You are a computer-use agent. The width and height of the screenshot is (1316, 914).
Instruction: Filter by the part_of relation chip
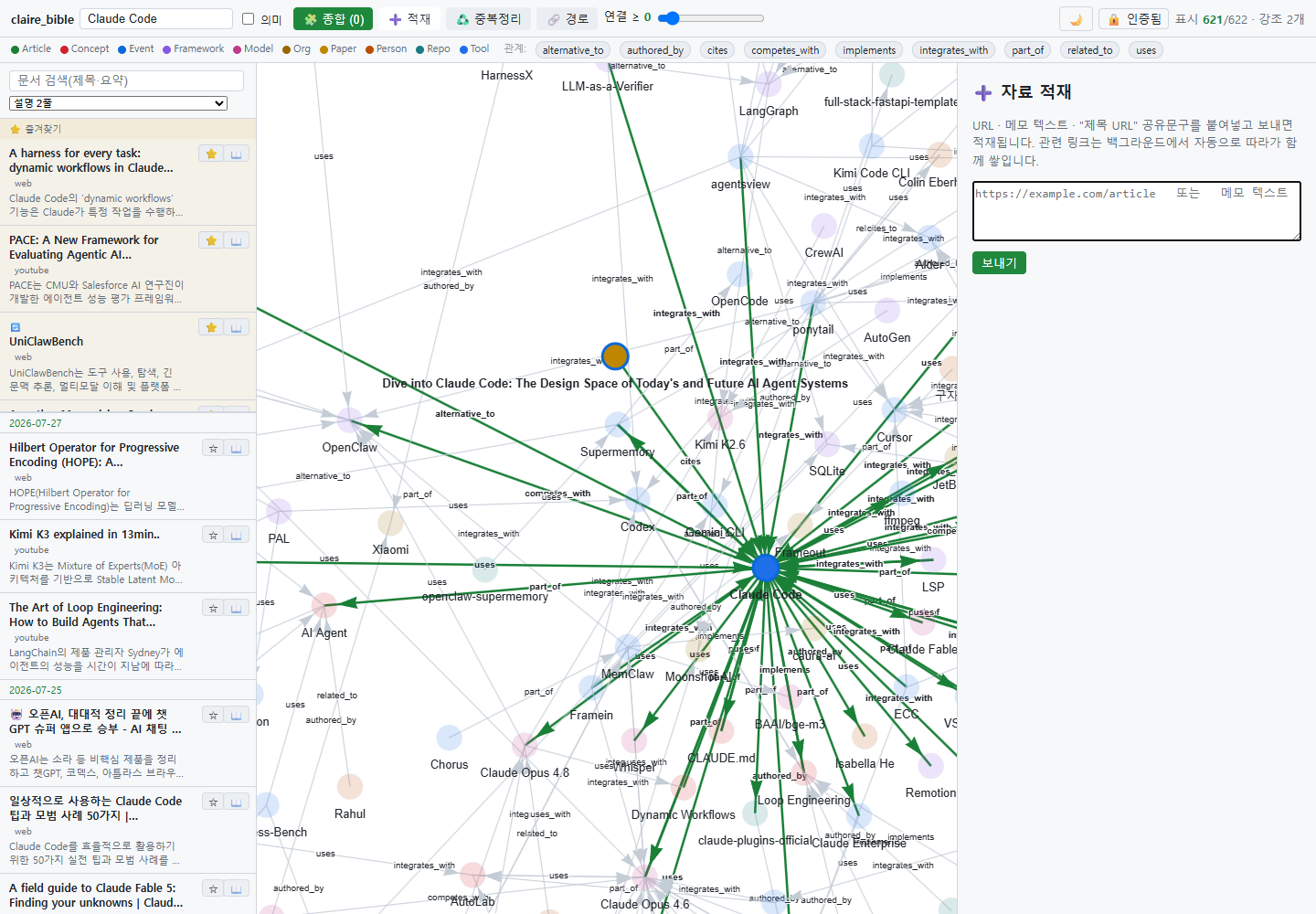[1027, 50]
